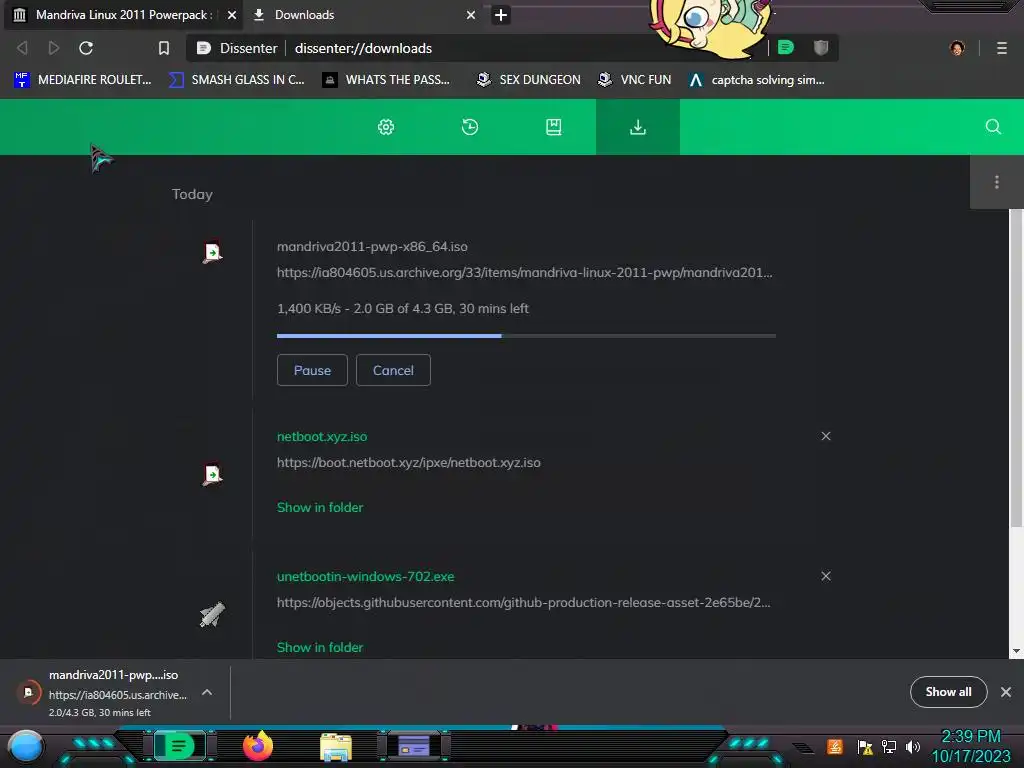Click download status text 1,400 KB/s
1024x768 pixels.
[403, 308]
